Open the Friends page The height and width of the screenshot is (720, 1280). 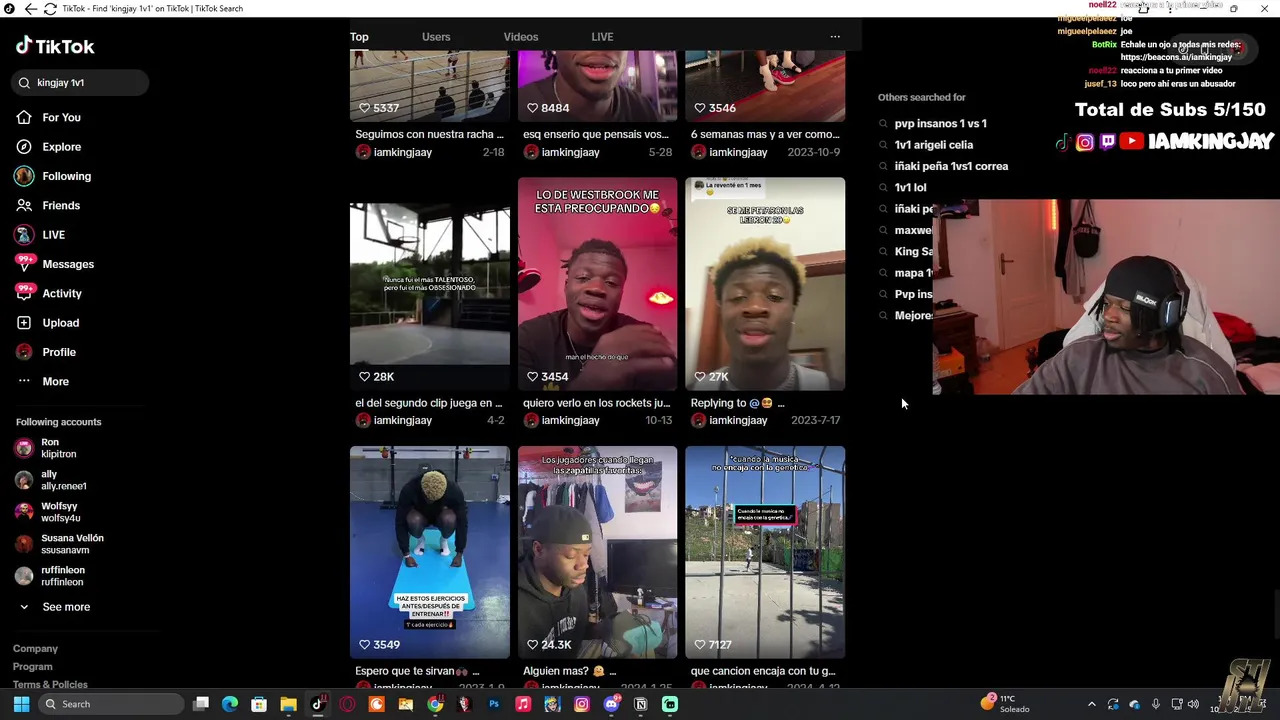tap(48, 205)
